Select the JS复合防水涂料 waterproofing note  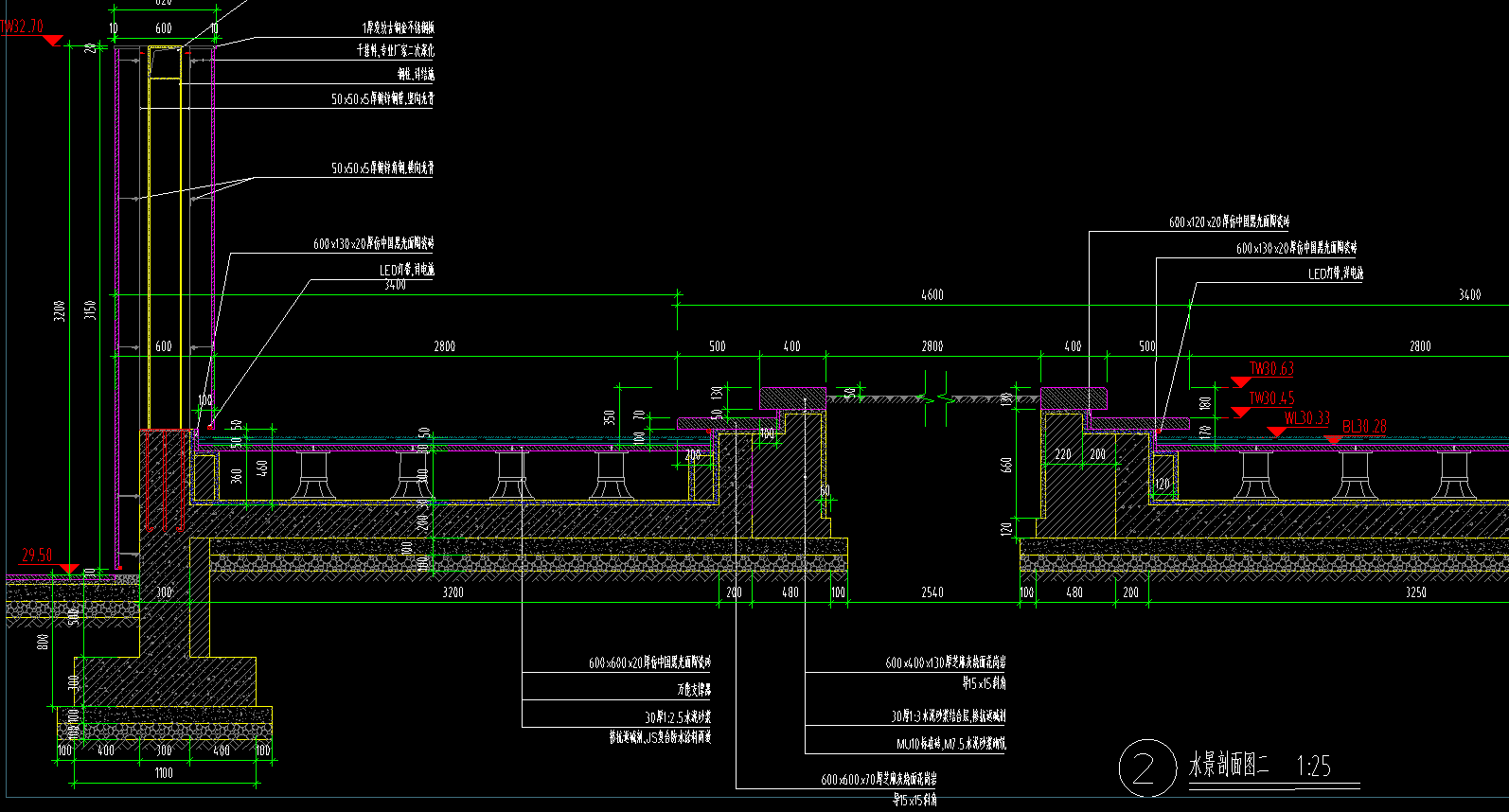tap(661, 736)
